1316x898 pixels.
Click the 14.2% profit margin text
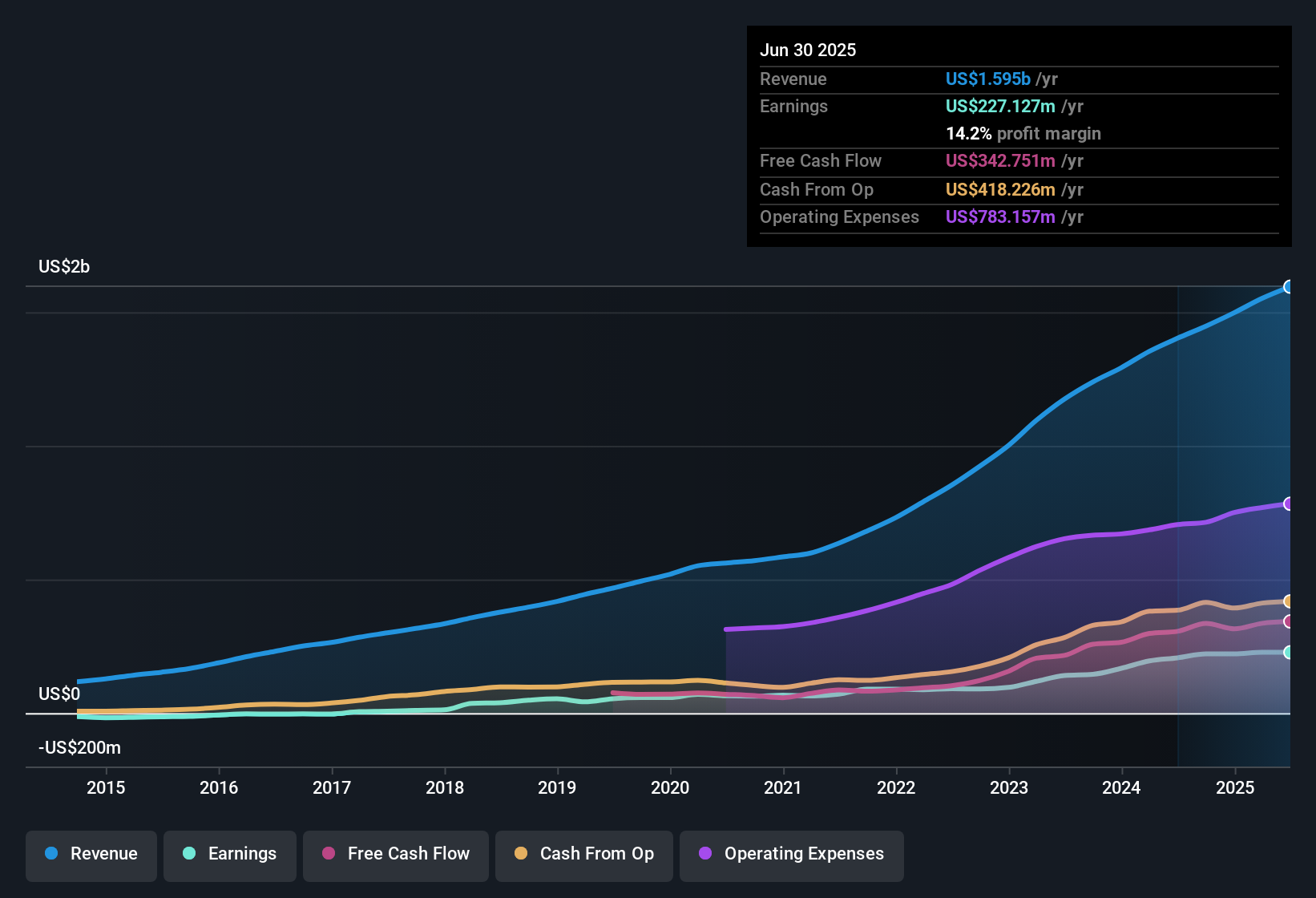(1023, 134)
